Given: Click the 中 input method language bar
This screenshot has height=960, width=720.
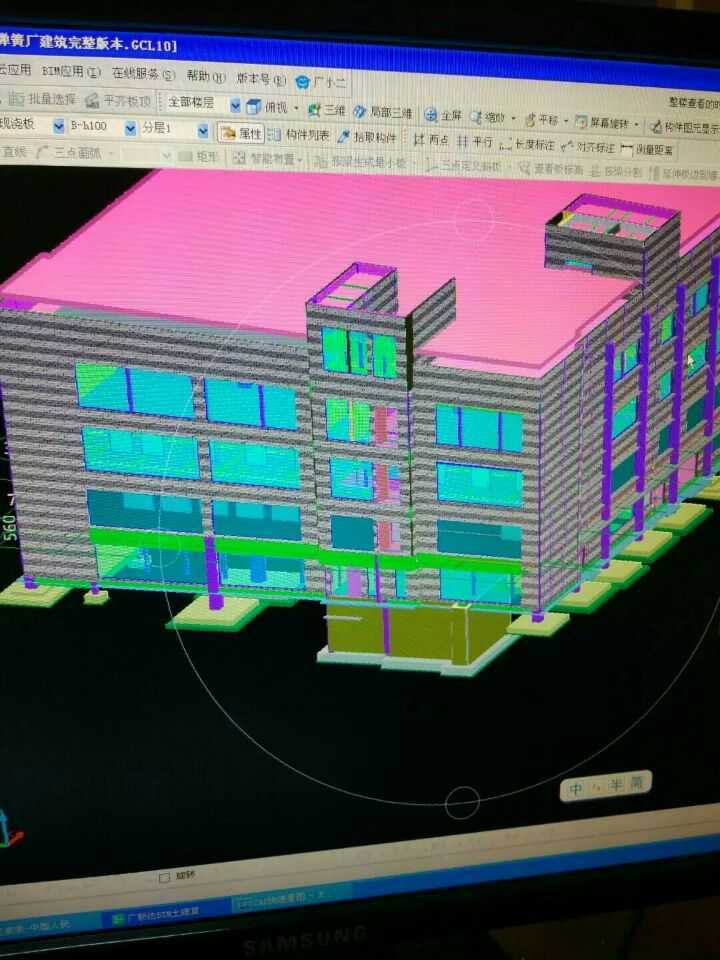Looking at the screenshot, I should tap(576, 789).
